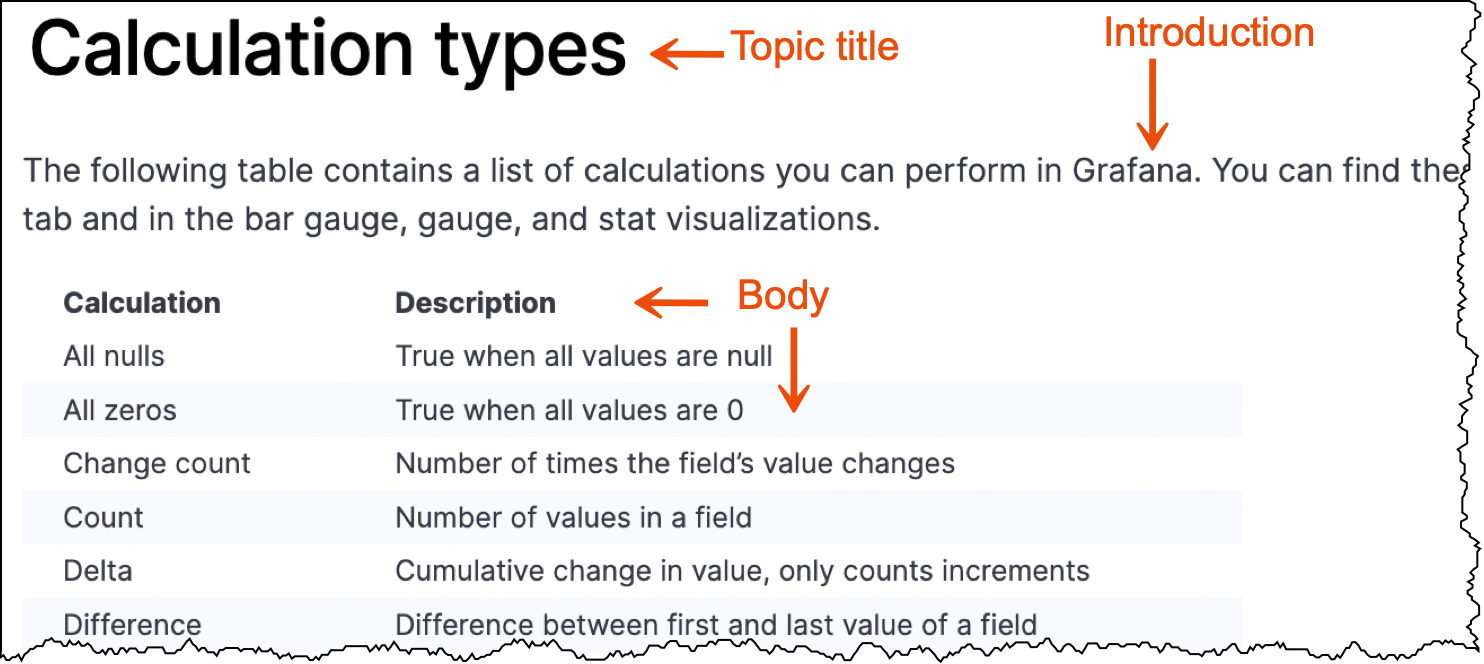Click the Description column header
Image resolution: width=1484 pixels, height=664 pixels.
tap(475, 303)
